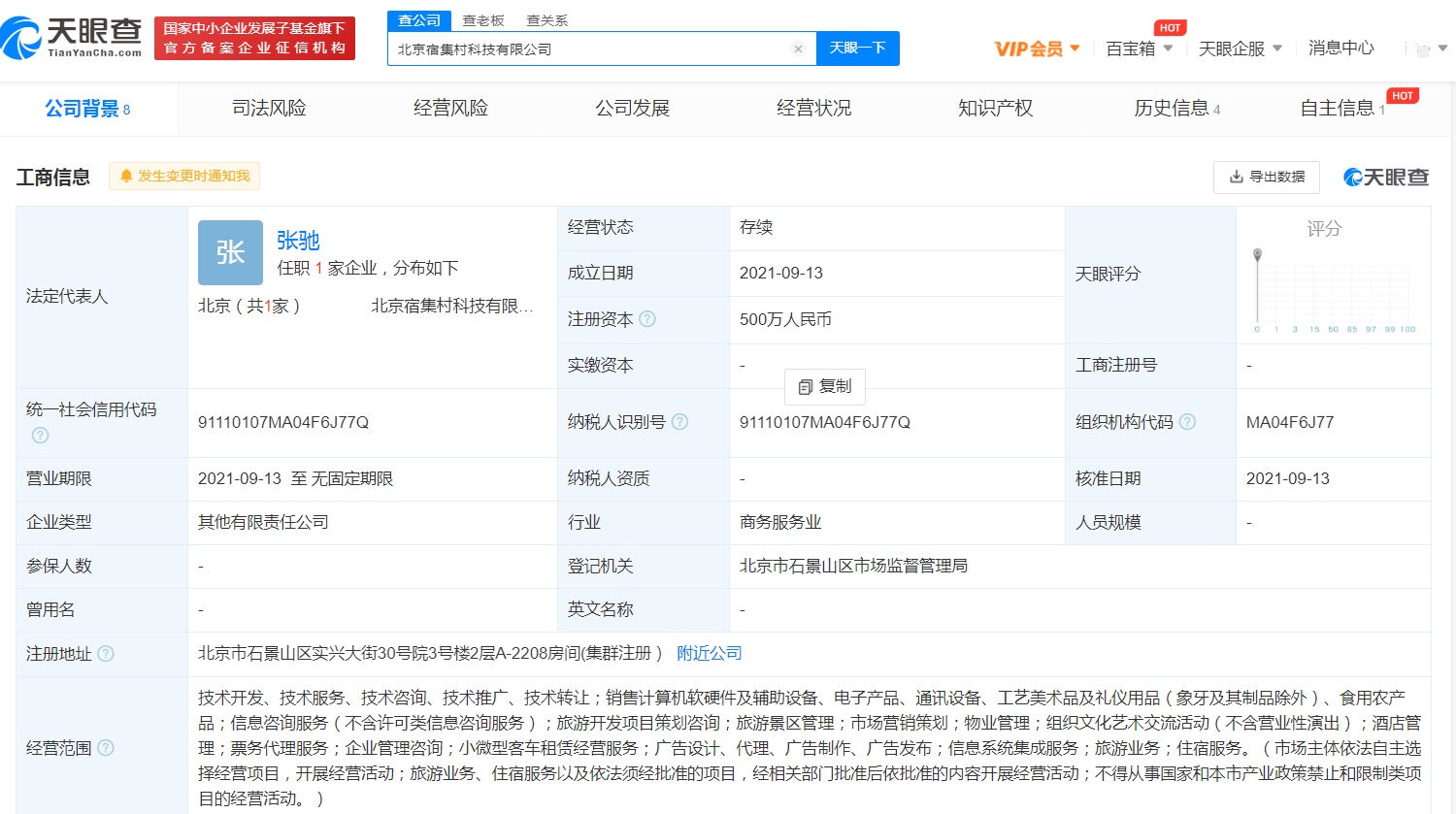The width and height of the screenshot is (1456, 814).
Task: Open 消息中心 in the header
Action: pyautogui.click(x=1341, y=49)
